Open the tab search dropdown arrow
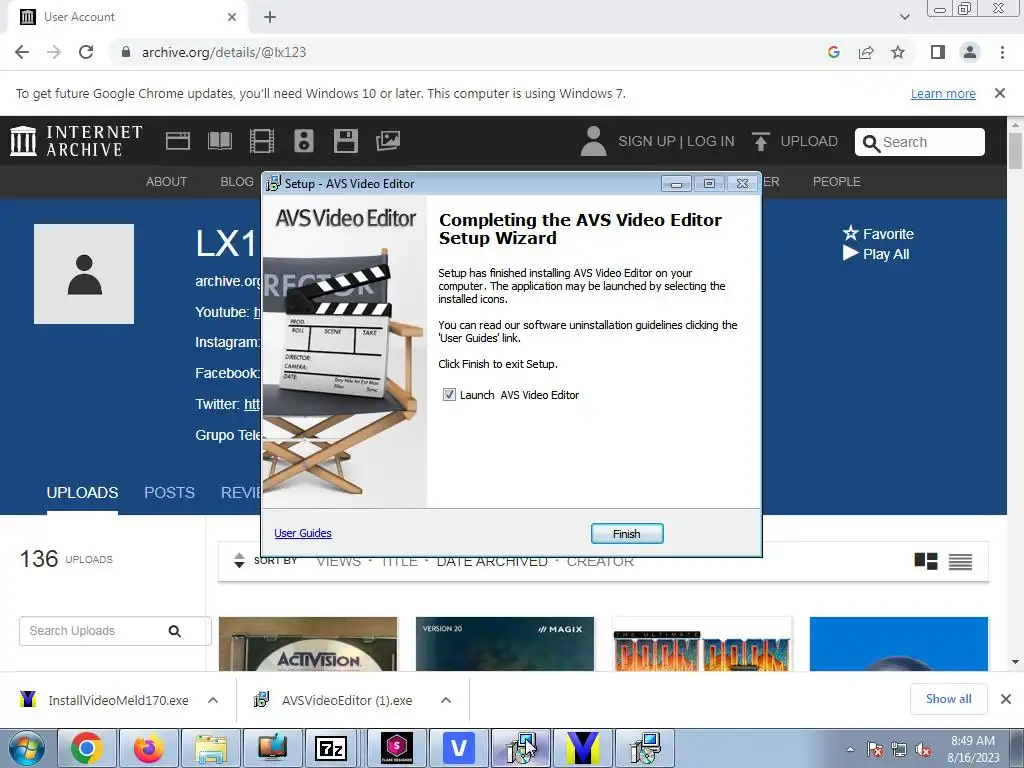 click(x=904, y=17)
